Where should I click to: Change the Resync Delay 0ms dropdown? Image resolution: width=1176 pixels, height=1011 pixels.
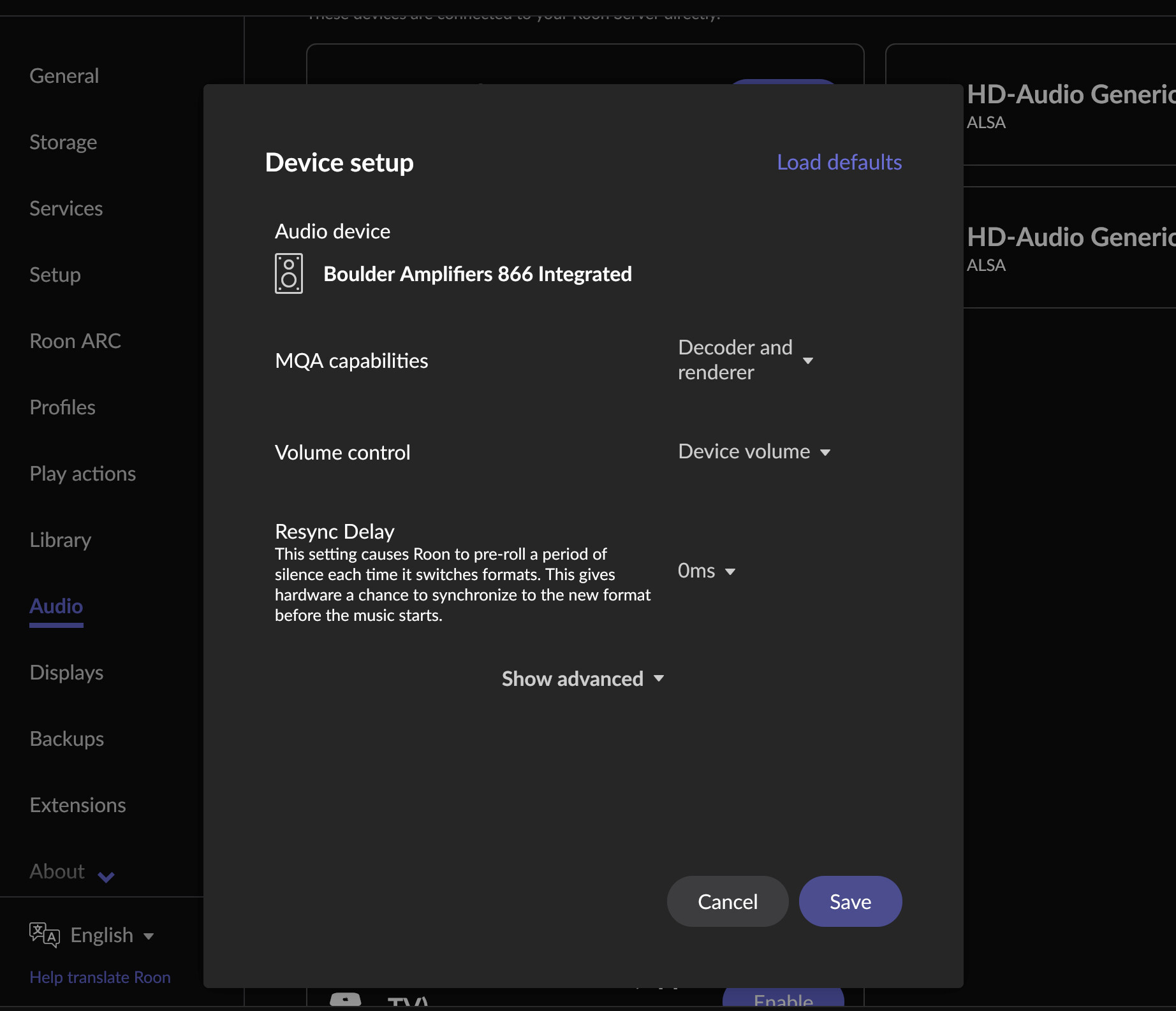706,571
